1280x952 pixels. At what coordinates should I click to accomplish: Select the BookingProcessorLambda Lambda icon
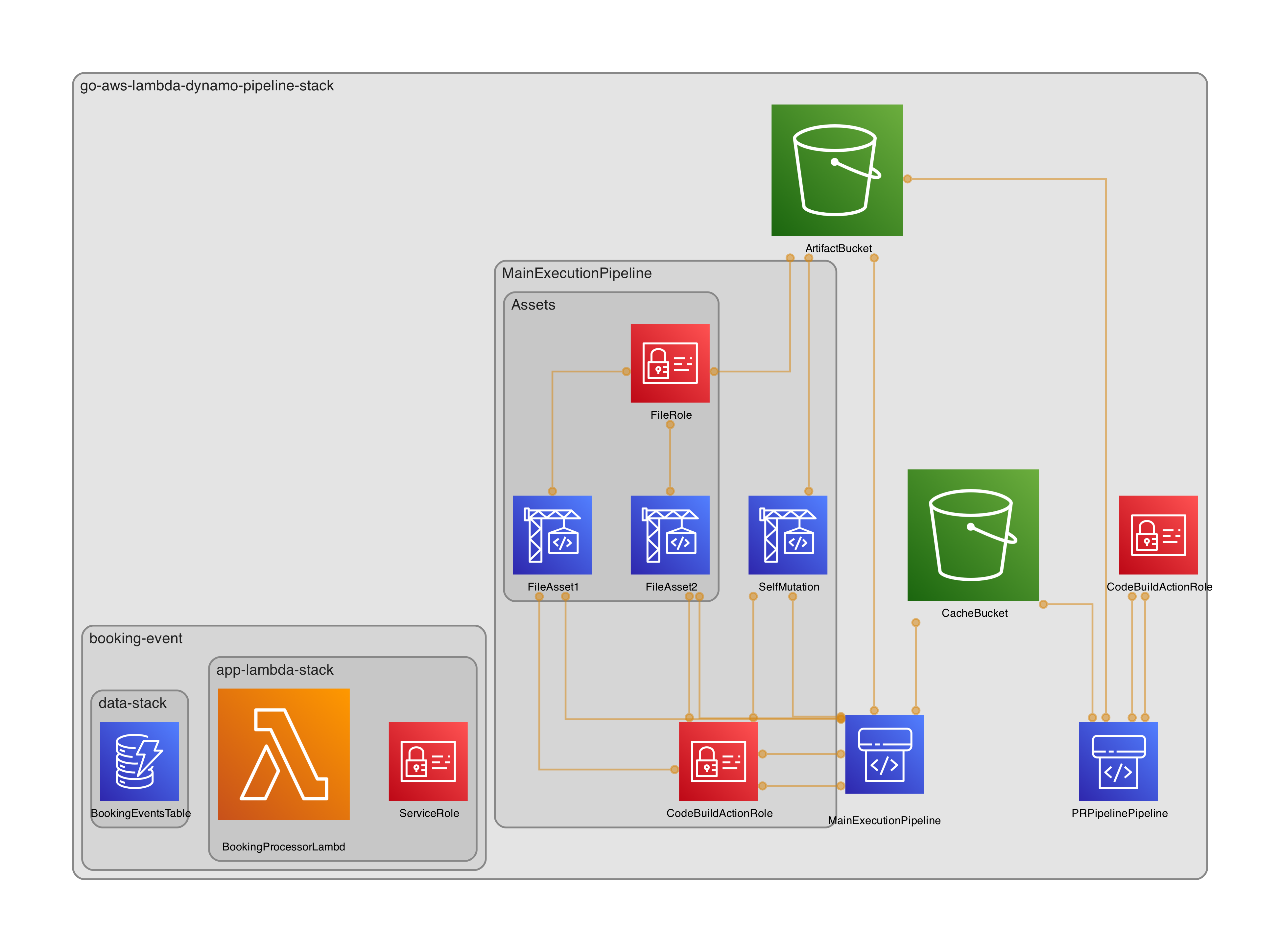point(284,755)
